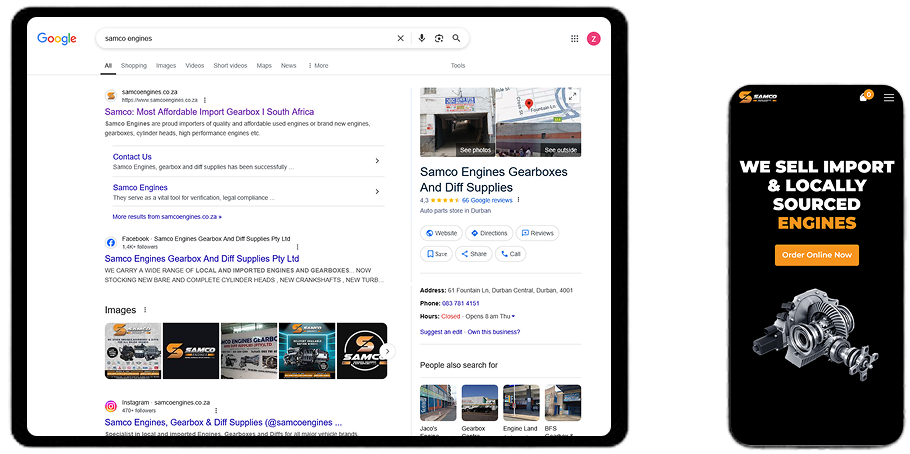Open the Google account avatar menu

click(594, 38)
